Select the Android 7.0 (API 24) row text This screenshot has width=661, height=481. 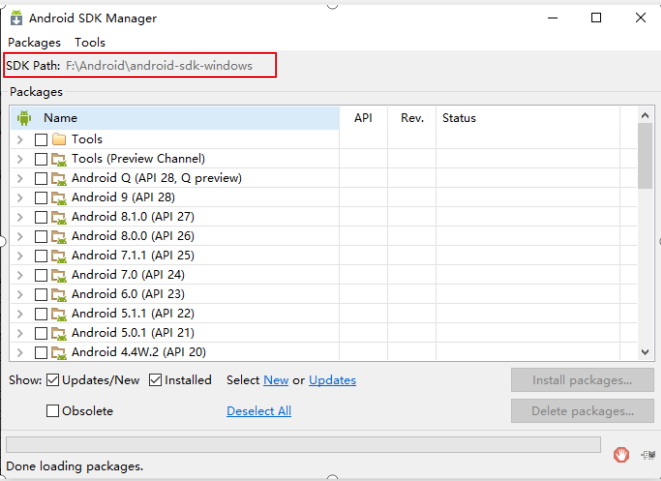[x=128, y=275]
